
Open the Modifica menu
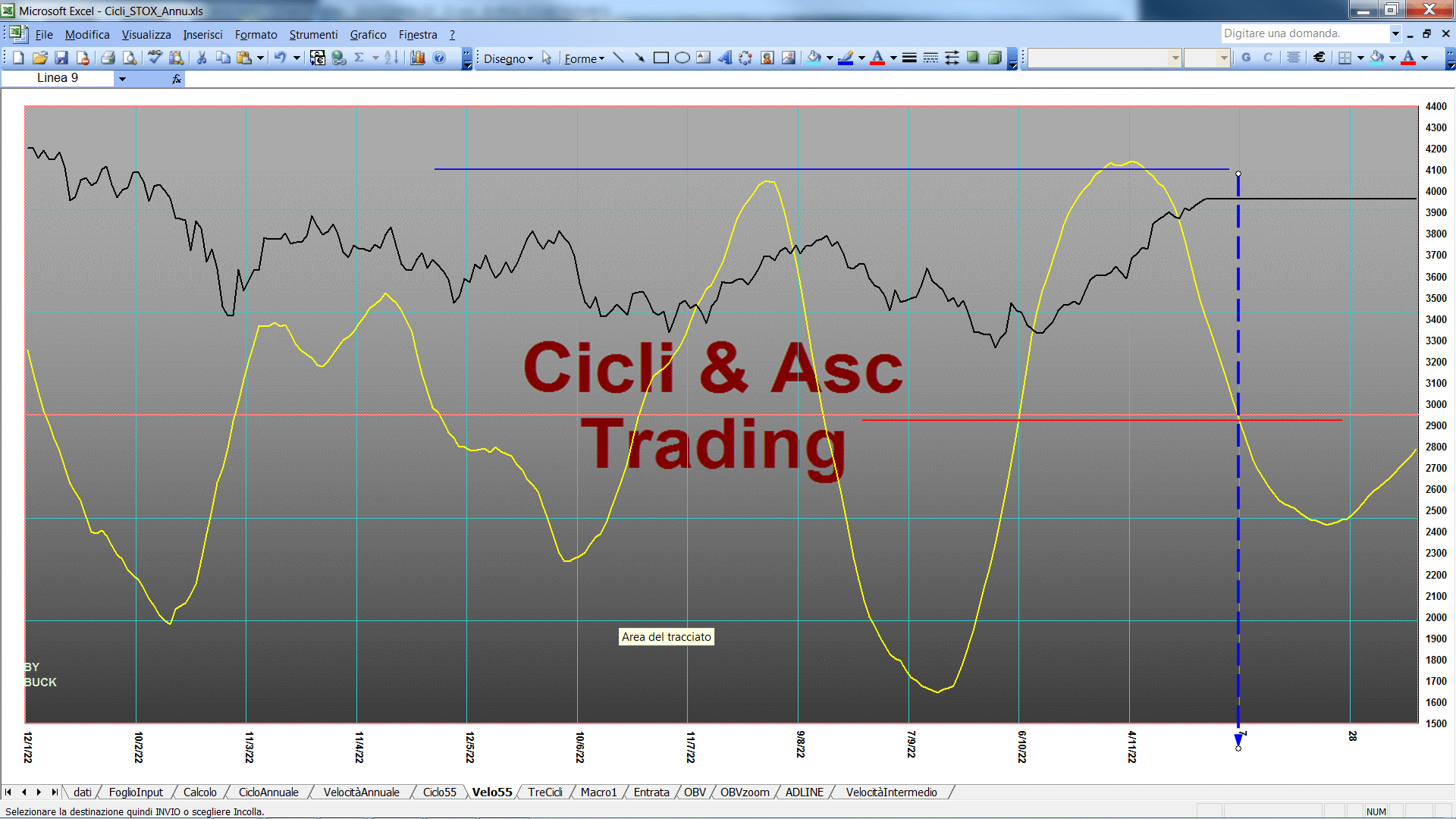pos(87,35)
